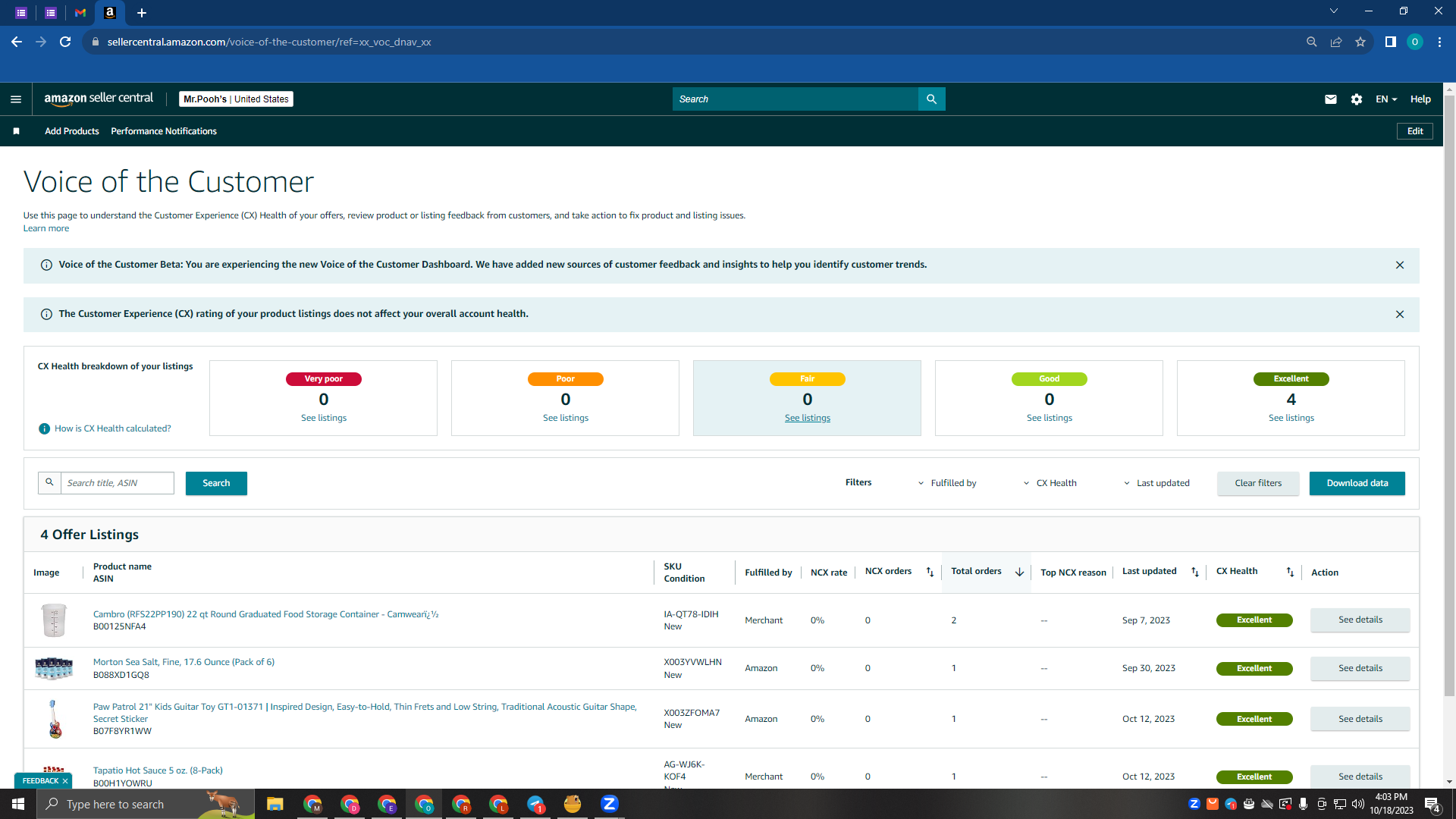Expand the Last updated filter dropdown
The width and height of the screenshot is (1456, 819).
[1156, 483]
